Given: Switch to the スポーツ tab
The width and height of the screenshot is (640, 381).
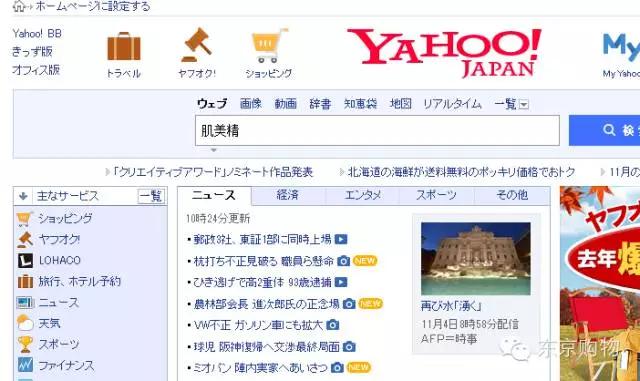Looking at the screenshot, I should point(437,195).
